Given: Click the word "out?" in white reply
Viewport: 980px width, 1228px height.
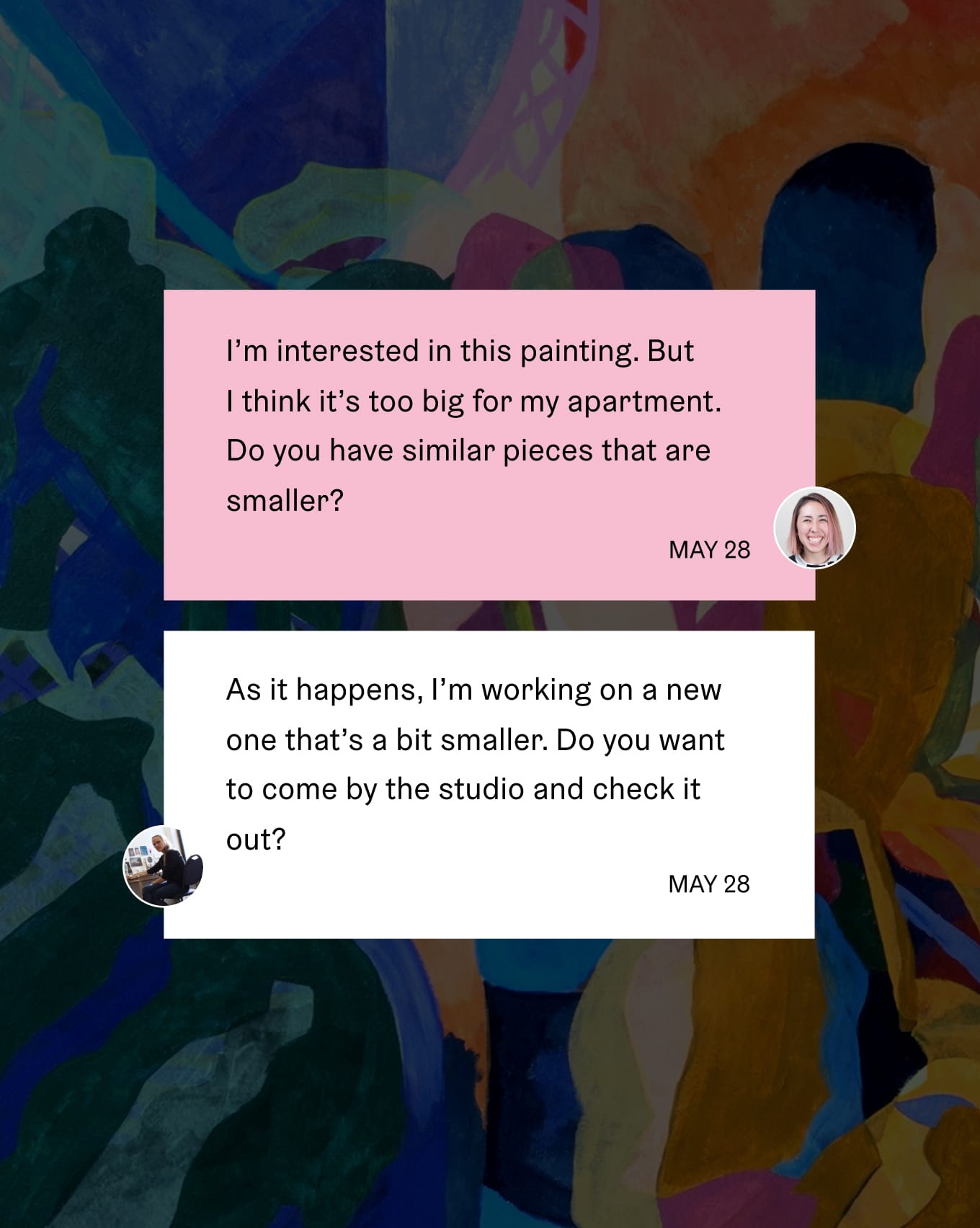Looking at the screenshot, I should point(256,840).
